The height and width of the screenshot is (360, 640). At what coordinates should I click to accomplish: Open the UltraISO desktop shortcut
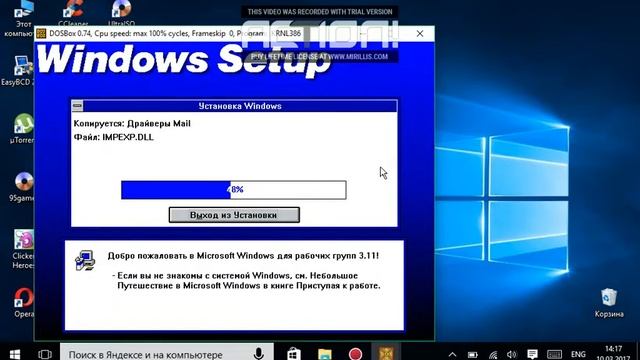121,13
